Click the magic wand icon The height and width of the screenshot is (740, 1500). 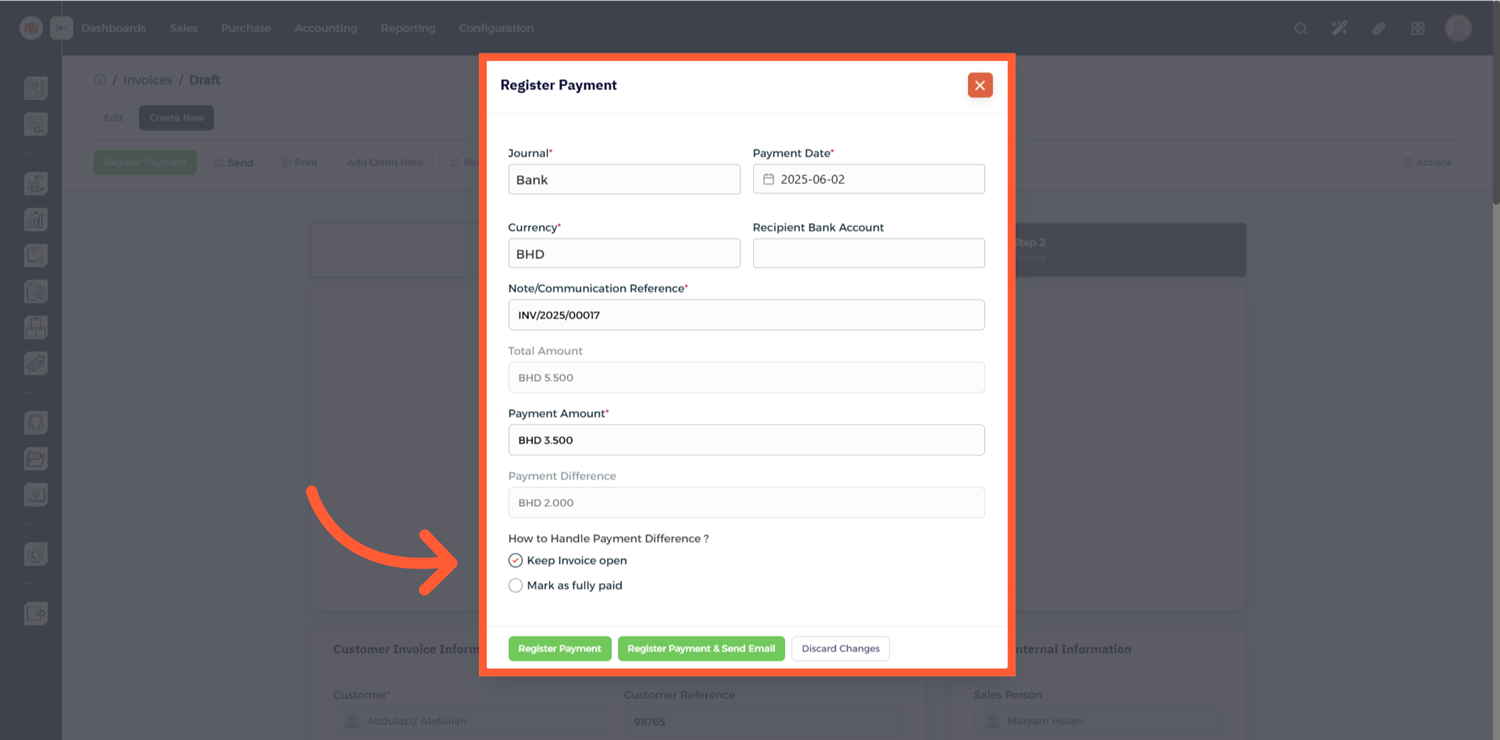point(1339,28)
